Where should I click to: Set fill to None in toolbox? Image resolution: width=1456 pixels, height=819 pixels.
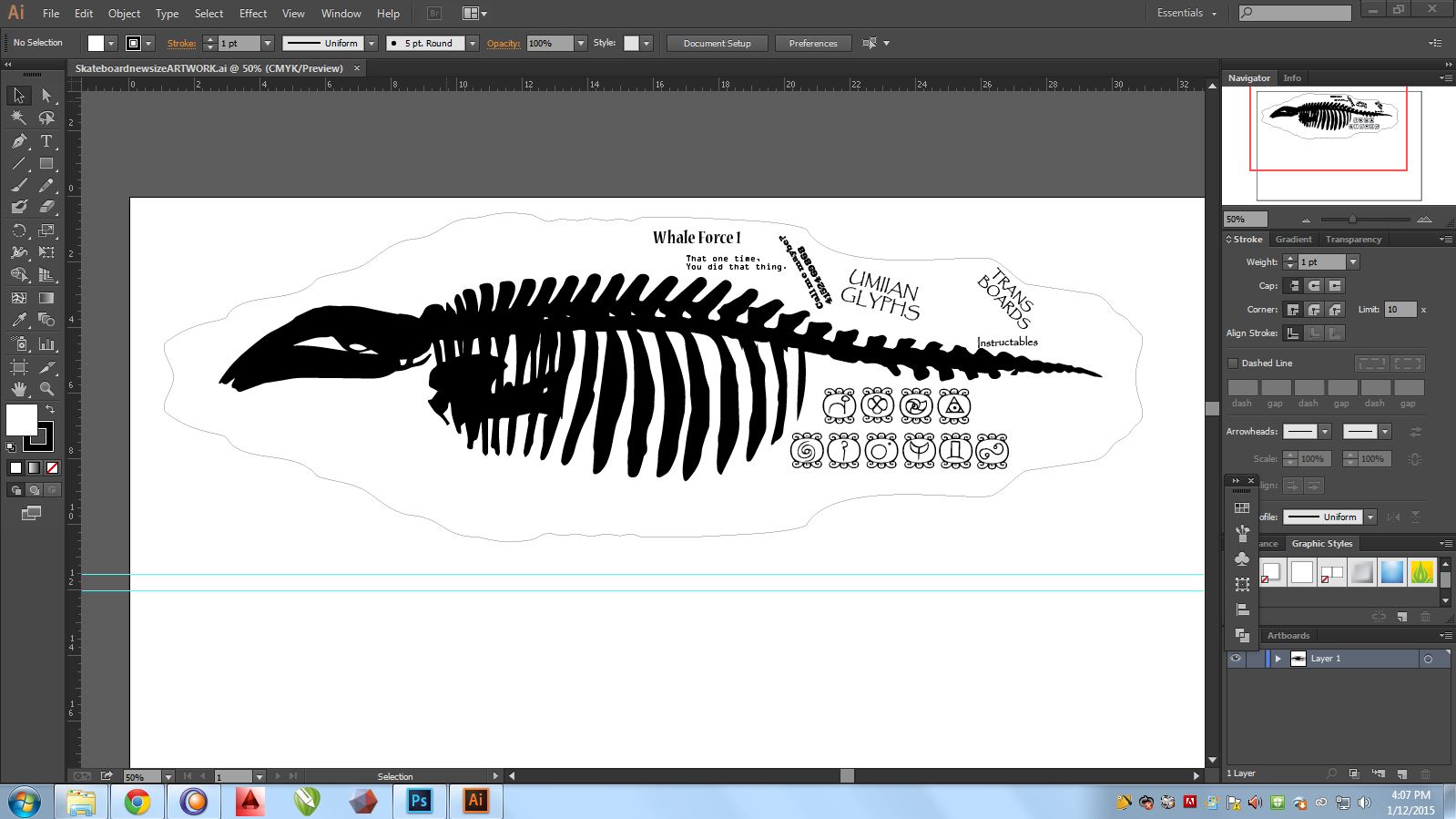pyautogui.click(x=52, y=468)
